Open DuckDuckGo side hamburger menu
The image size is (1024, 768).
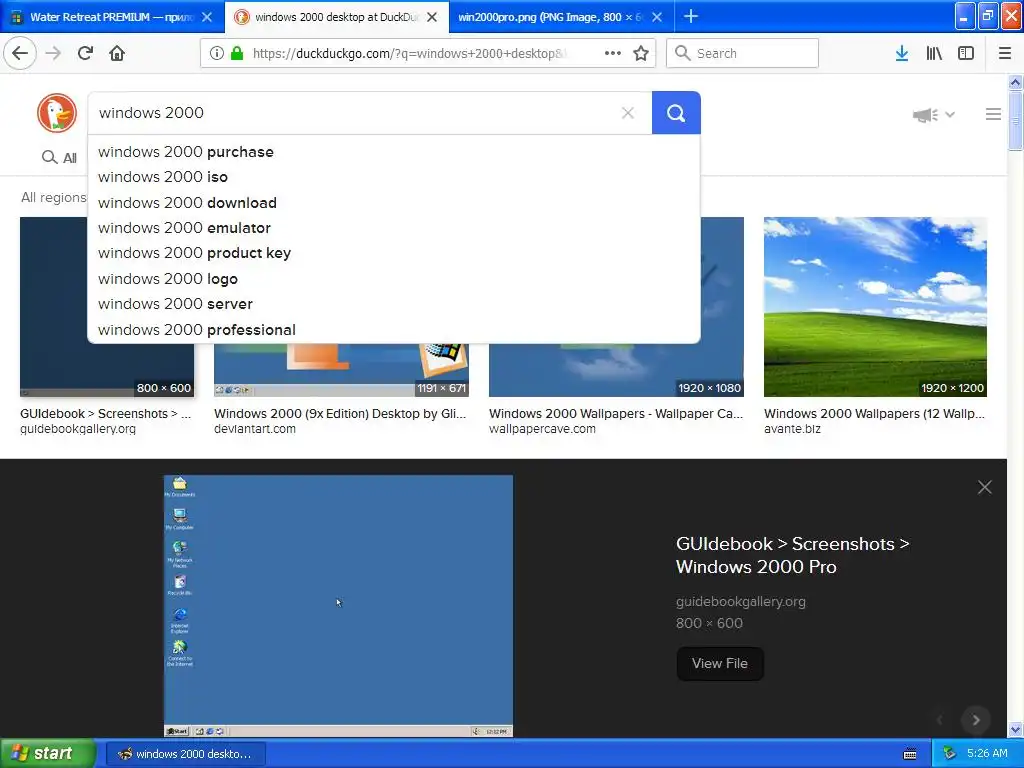click(993, 114)
